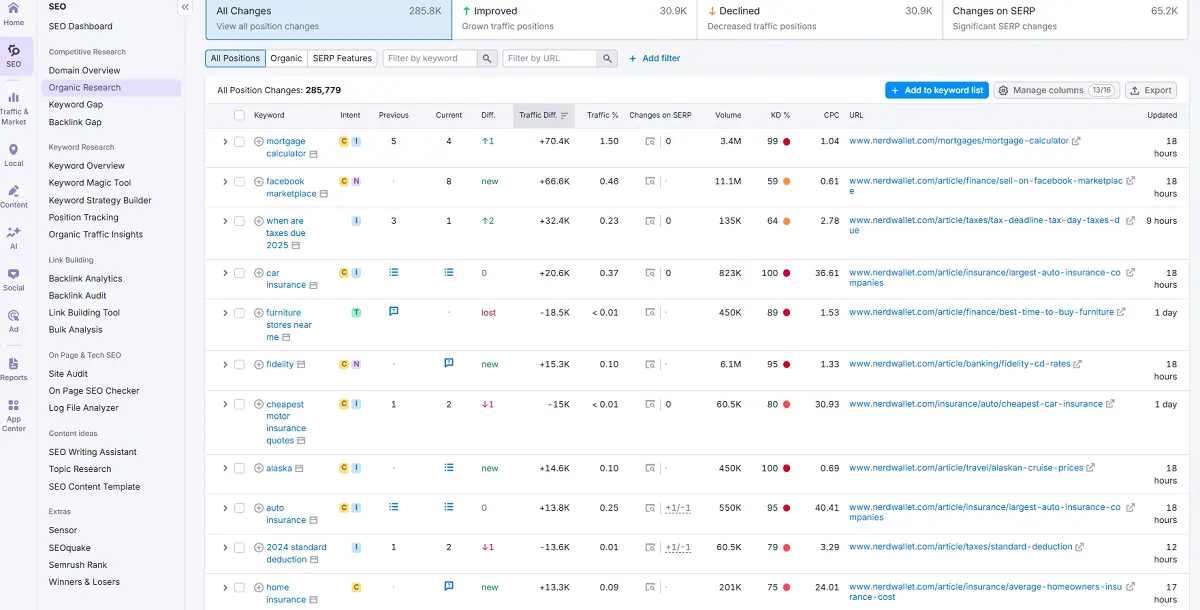This screenshot has height=610, width=1200.
Task: Switch to the Declined tab
Action: click(x=818, y=19)
